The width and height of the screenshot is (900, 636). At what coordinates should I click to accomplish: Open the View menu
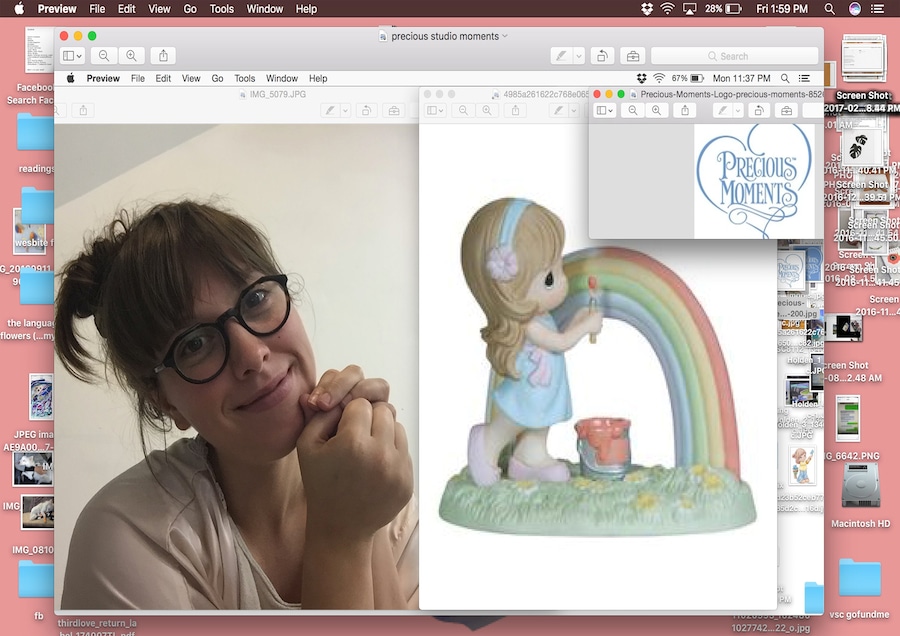coord(158,9)
